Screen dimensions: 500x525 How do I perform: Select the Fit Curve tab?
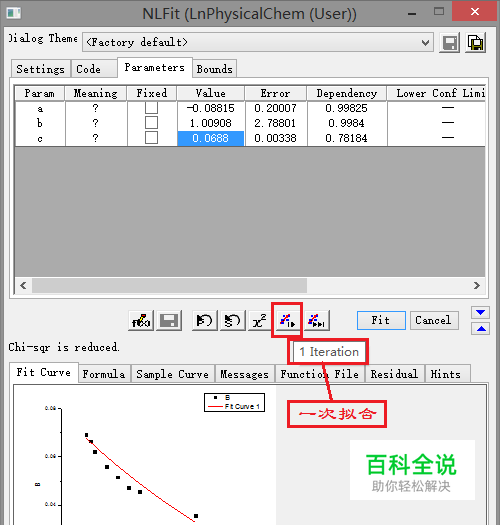pos(44,372)
